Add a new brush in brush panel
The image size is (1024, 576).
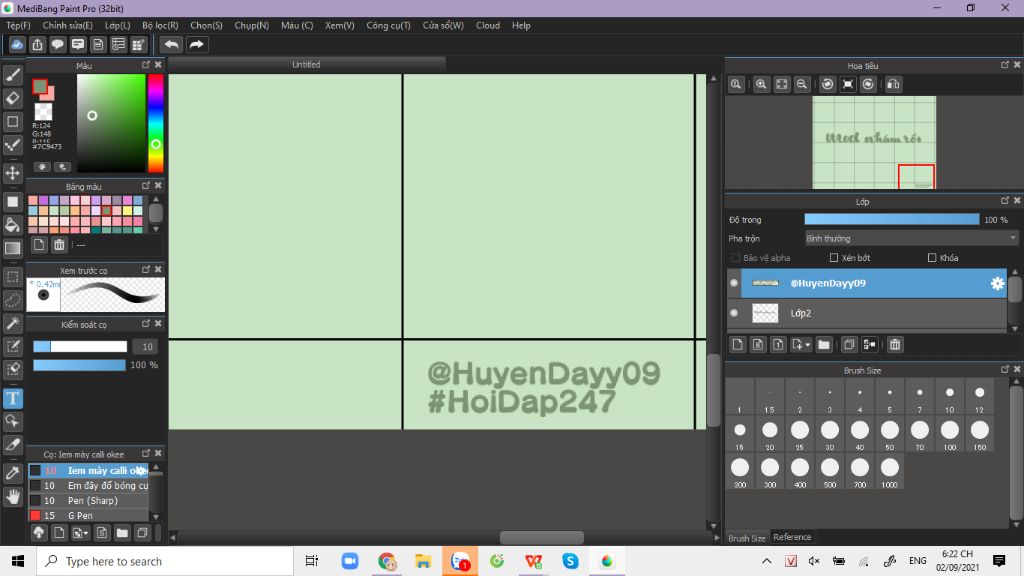click(59, 533)
